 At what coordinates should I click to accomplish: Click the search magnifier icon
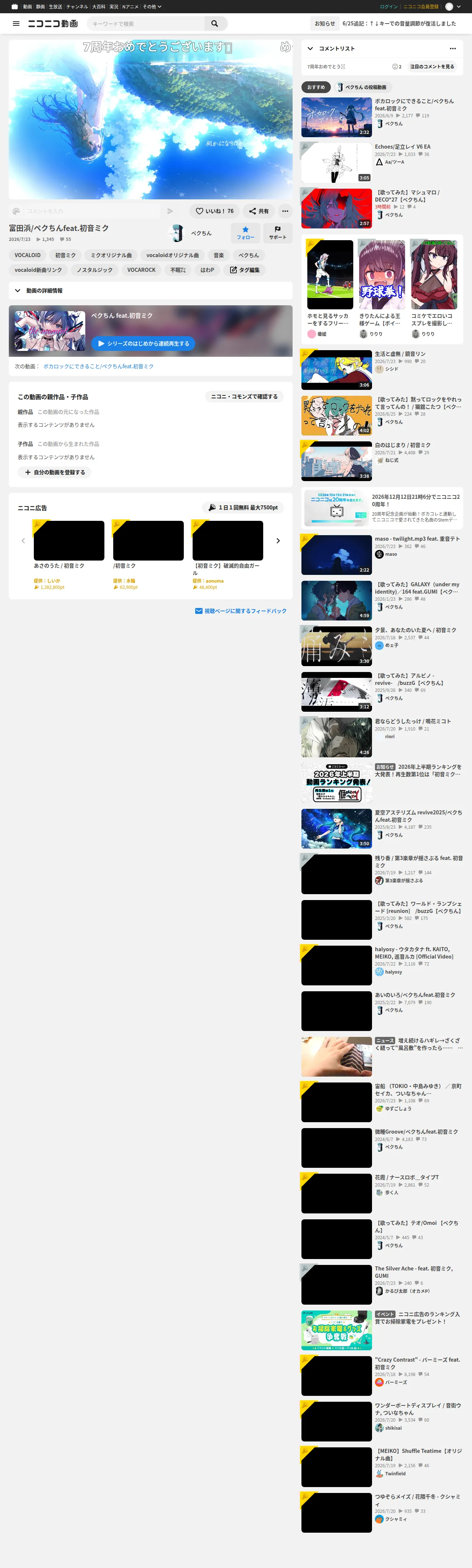coord(215,24)
